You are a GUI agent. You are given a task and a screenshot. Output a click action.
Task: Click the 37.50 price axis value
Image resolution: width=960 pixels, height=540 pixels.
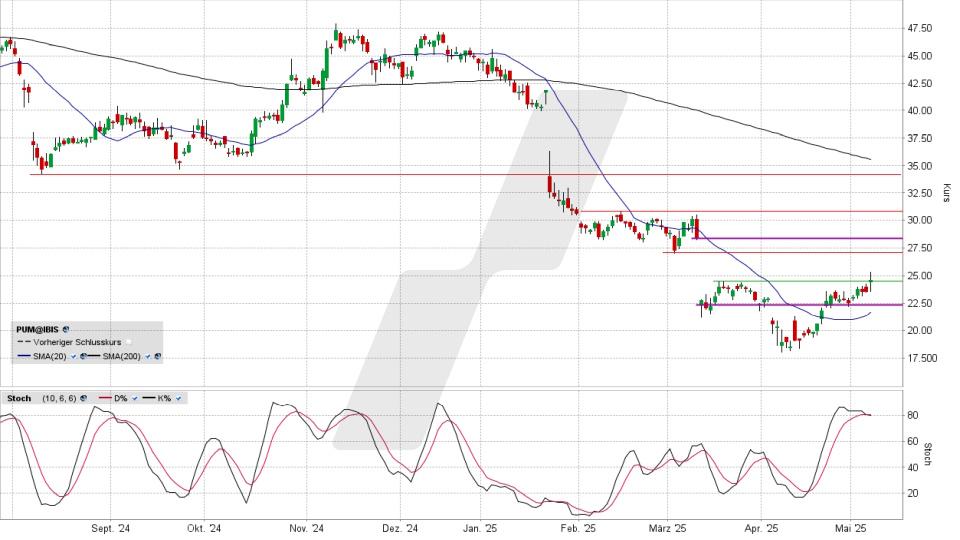coord(920,138)
